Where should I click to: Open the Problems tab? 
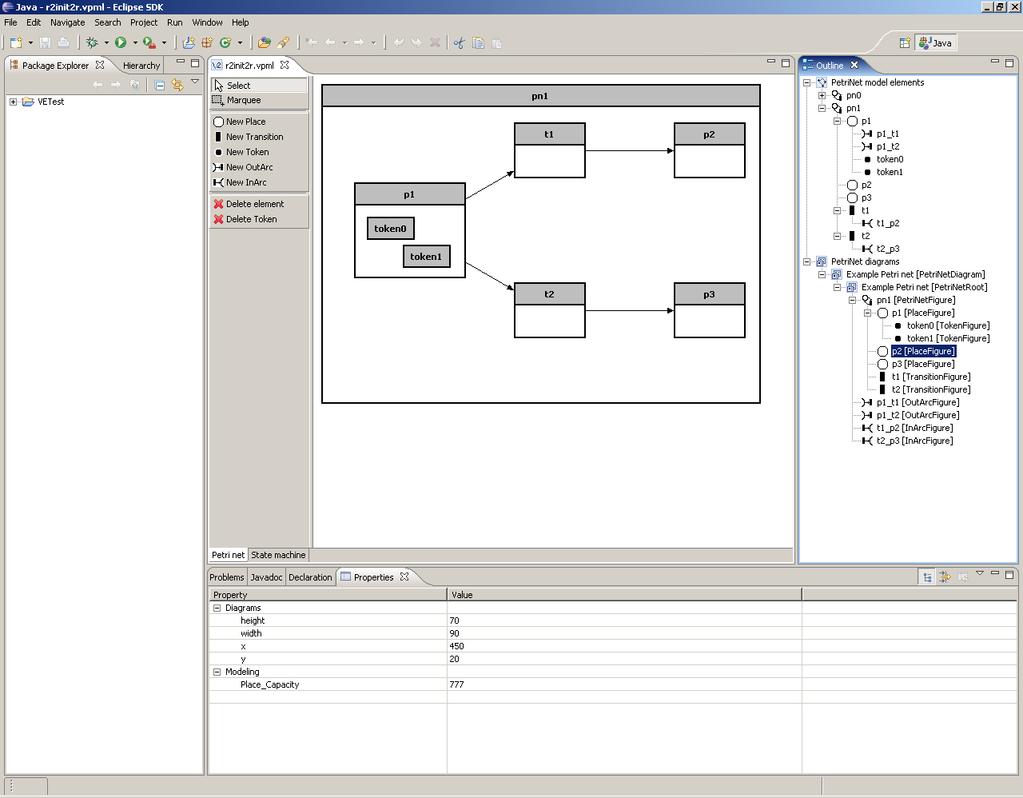coord(226,577)
